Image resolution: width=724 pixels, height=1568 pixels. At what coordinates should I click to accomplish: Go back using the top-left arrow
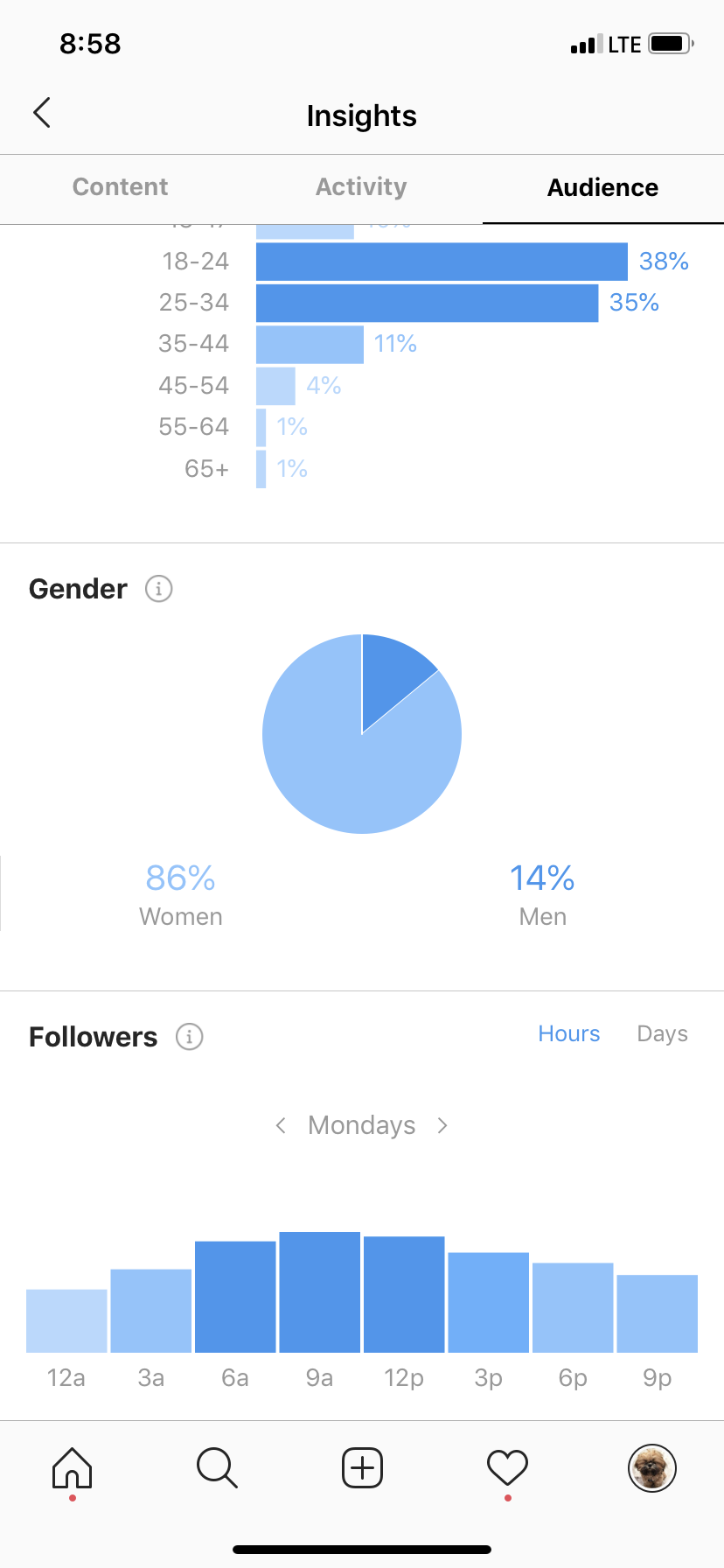pos(42,113)
